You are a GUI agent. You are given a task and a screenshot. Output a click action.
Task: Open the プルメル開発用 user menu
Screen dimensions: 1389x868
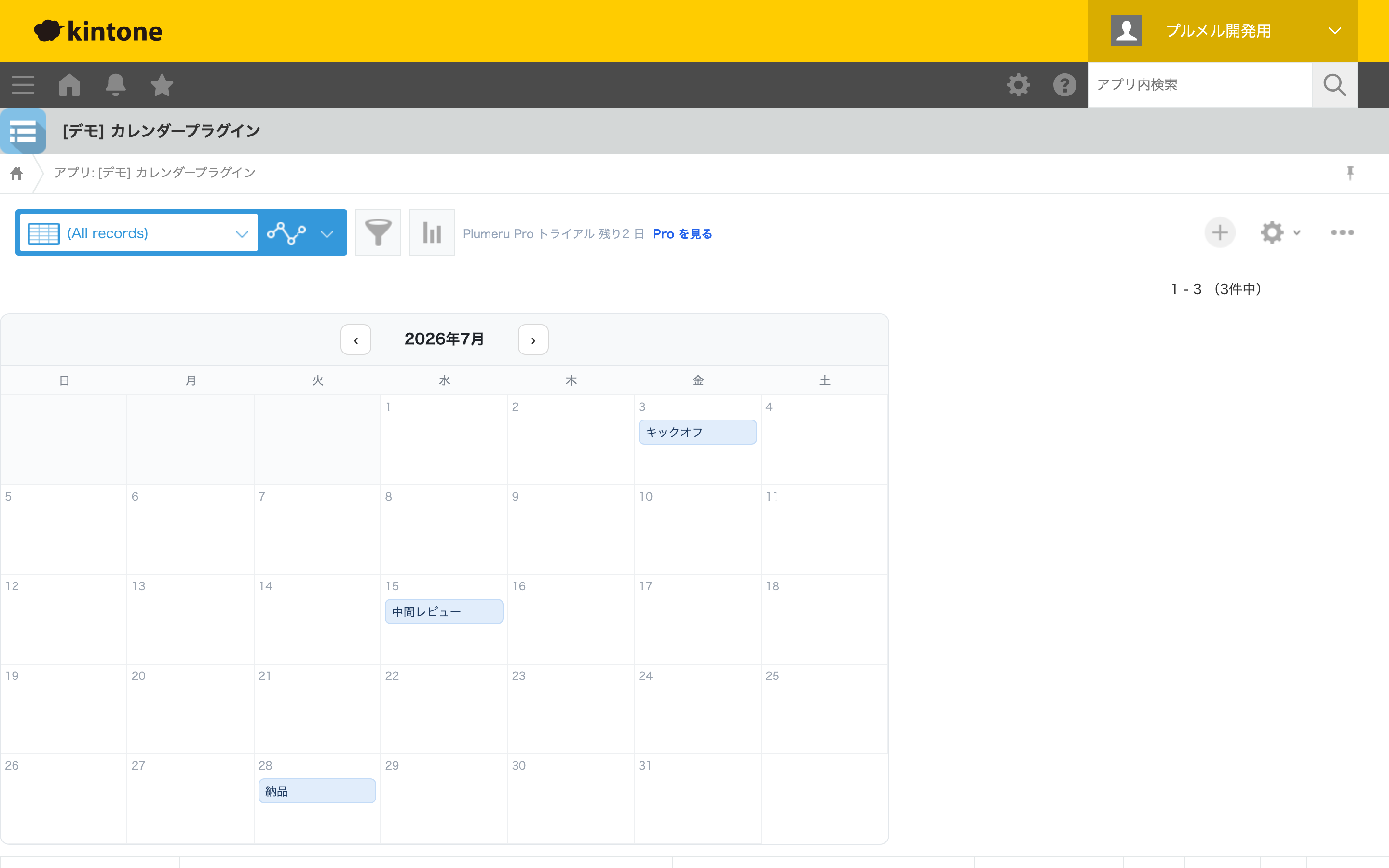coord(1223,31)
